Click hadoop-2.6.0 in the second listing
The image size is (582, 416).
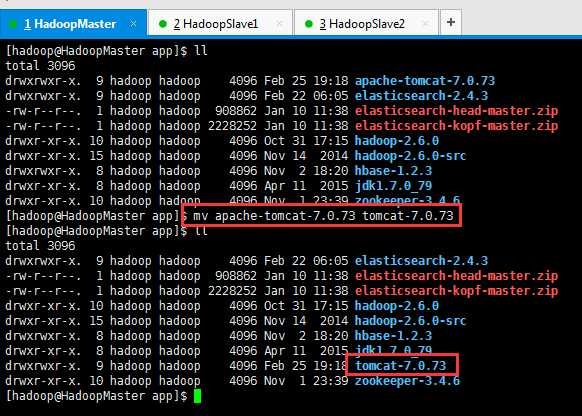(397, 306)
